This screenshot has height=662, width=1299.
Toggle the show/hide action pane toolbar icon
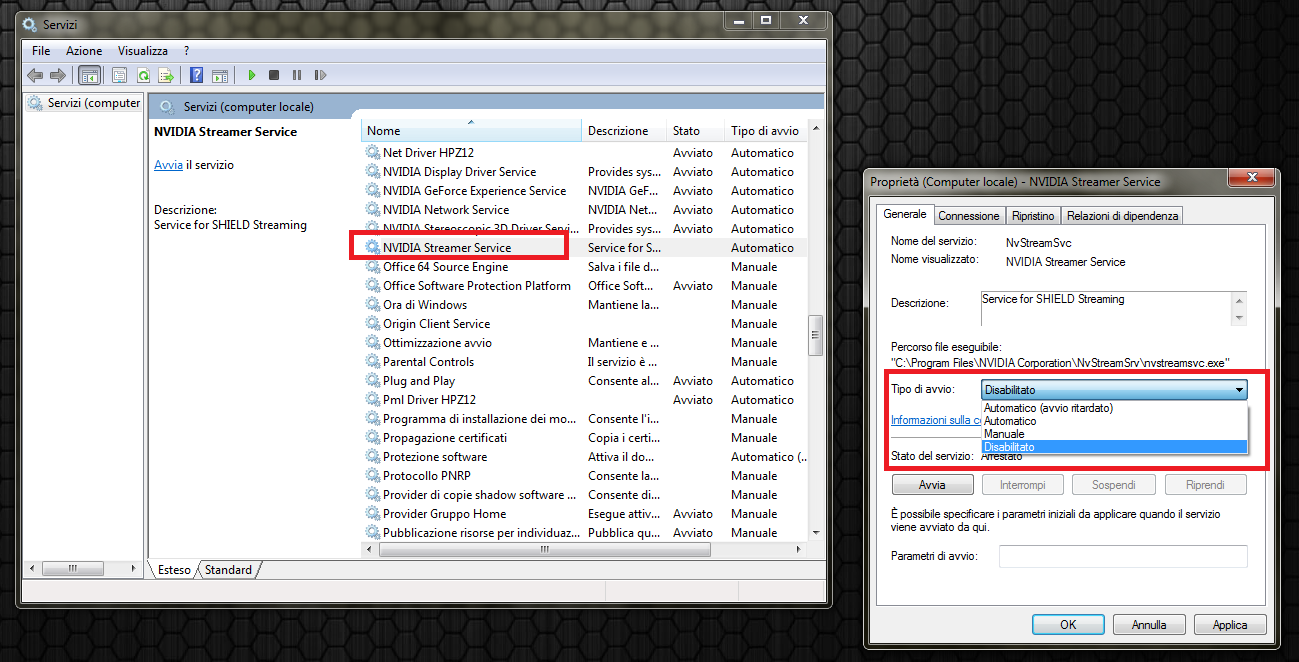220,75
